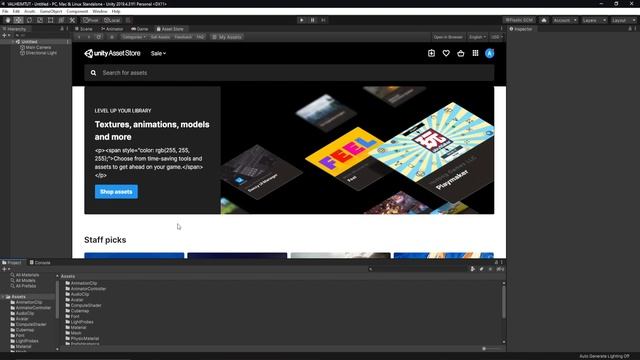Open Hierarchy create plus dropdown
The image size is (640, 360).
[x=6, y=36]
